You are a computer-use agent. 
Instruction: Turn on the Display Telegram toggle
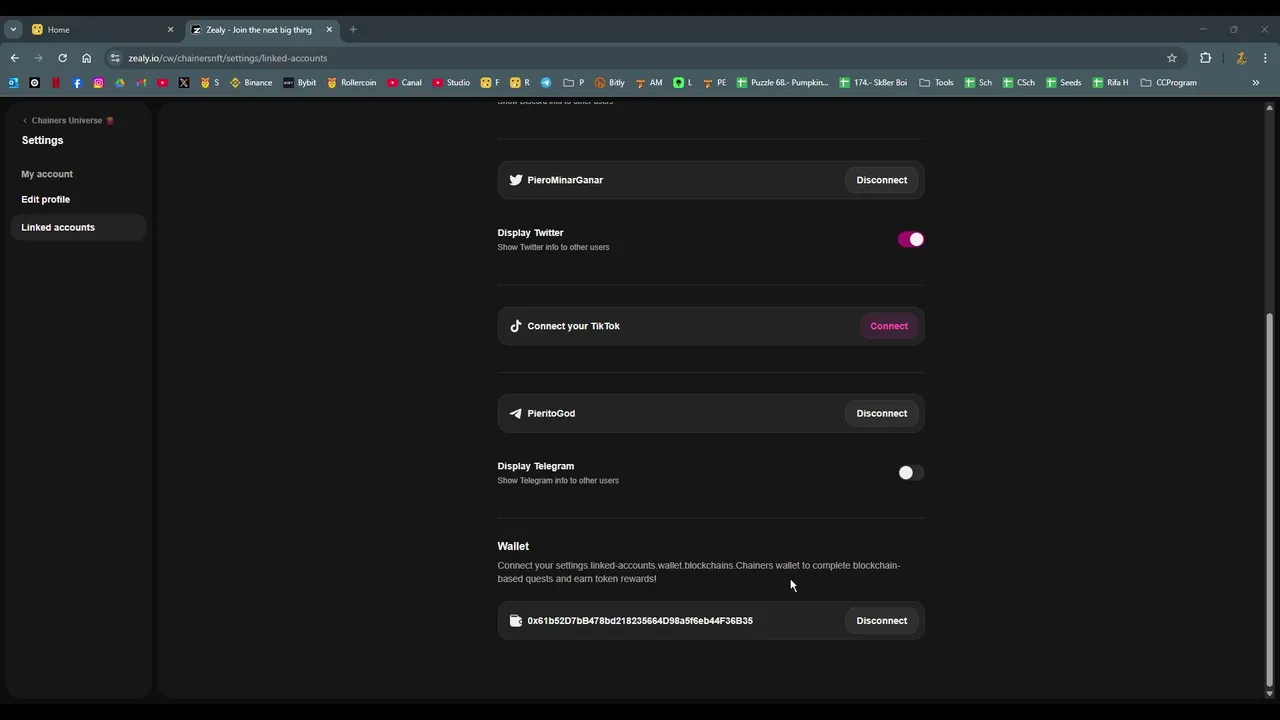coord(910,473)
